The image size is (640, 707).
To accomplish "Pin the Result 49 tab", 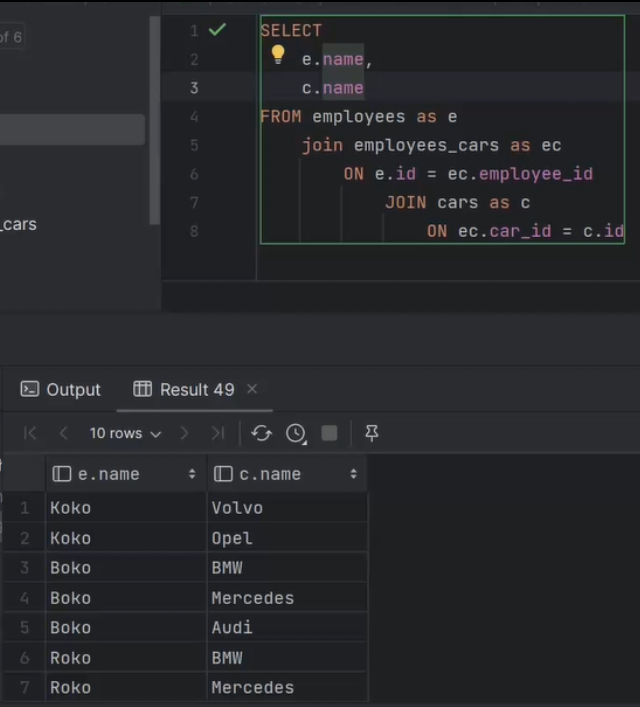I will pos(372,433).
